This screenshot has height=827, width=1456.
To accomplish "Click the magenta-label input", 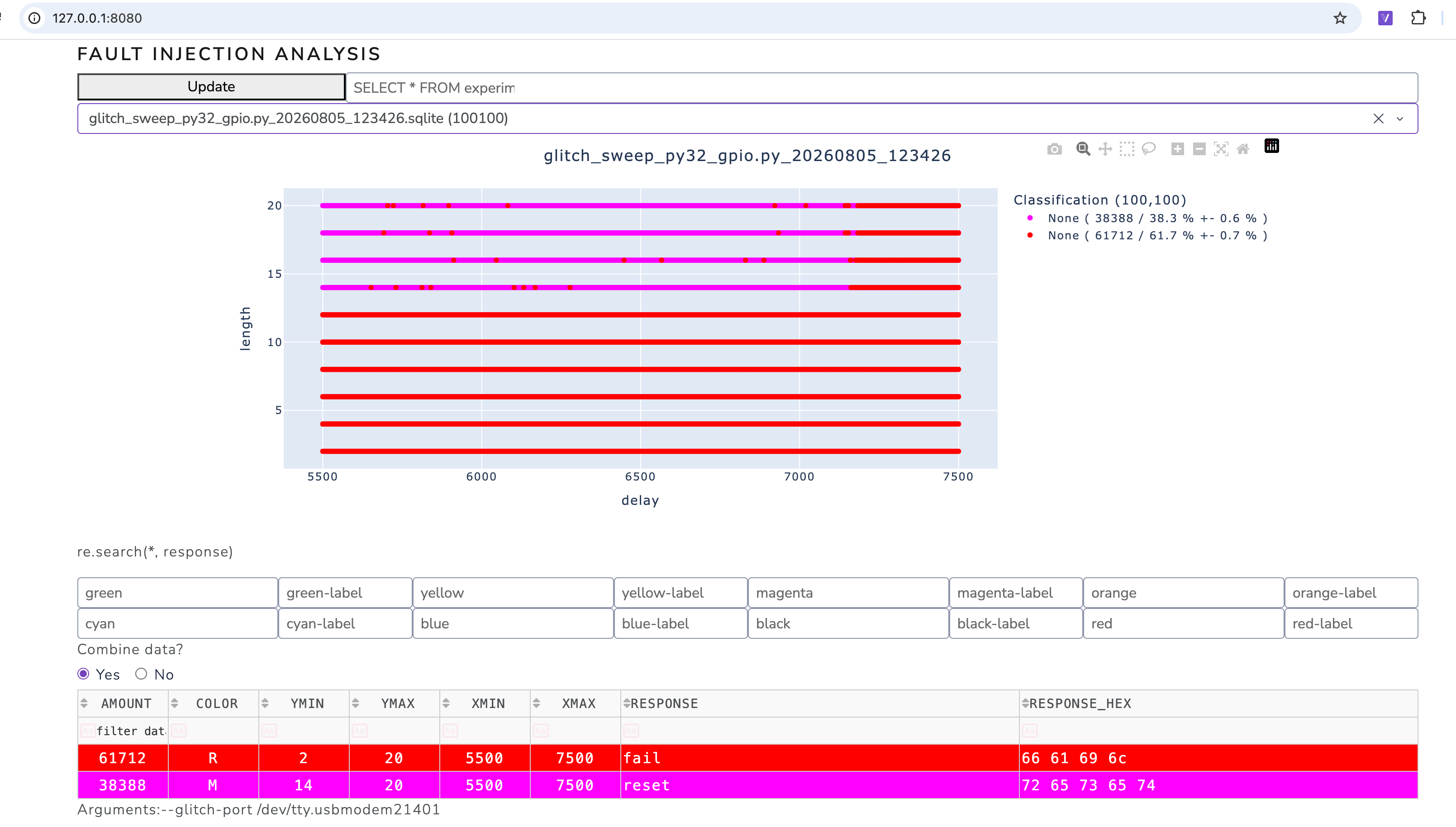I will point(1016,592).
